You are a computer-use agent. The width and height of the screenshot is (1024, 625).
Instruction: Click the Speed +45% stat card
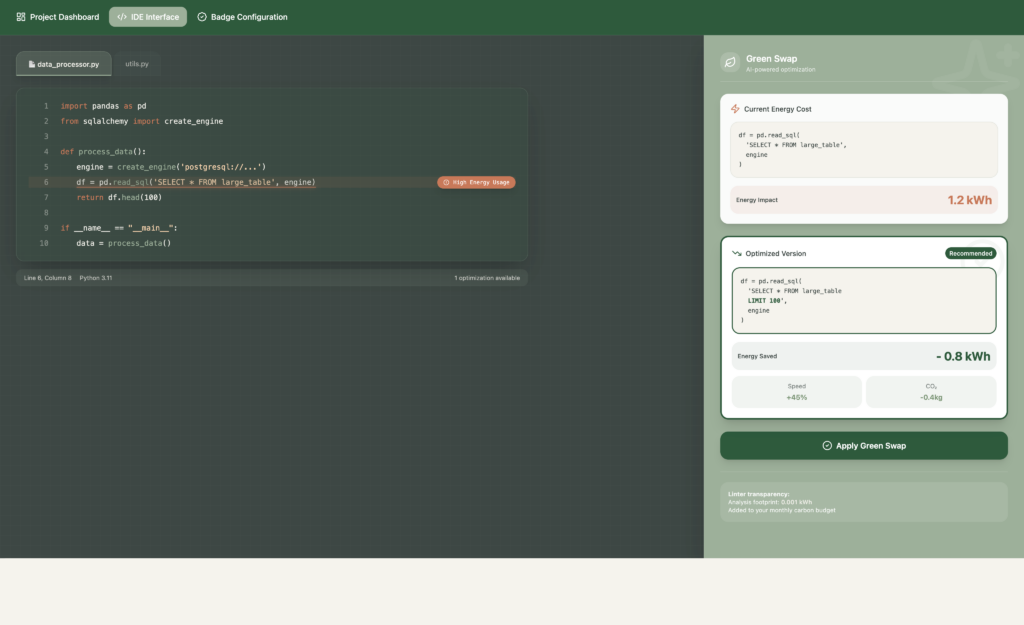pos(796,392)
